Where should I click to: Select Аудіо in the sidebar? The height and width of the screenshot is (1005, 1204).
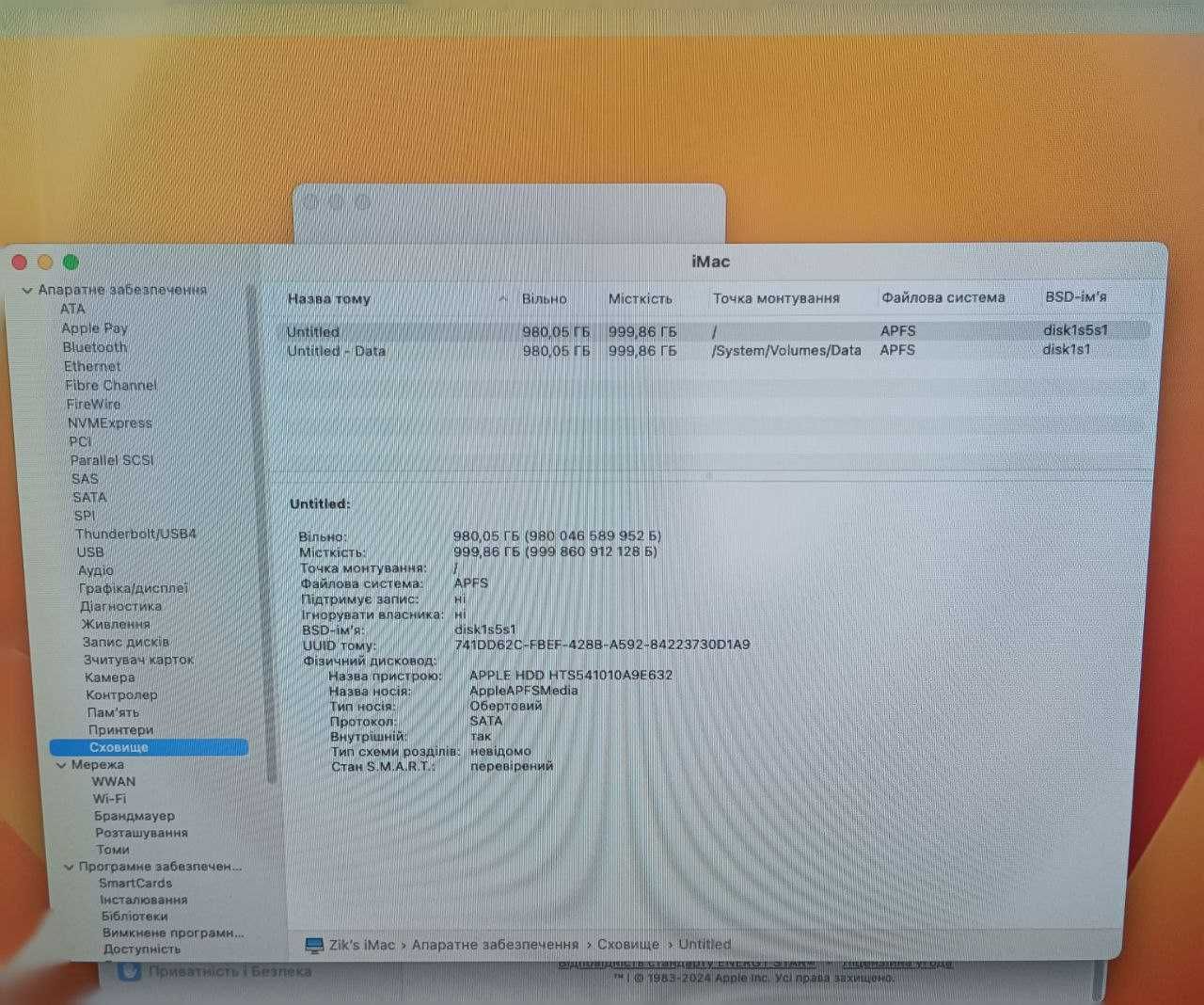(x=96, y=570)
